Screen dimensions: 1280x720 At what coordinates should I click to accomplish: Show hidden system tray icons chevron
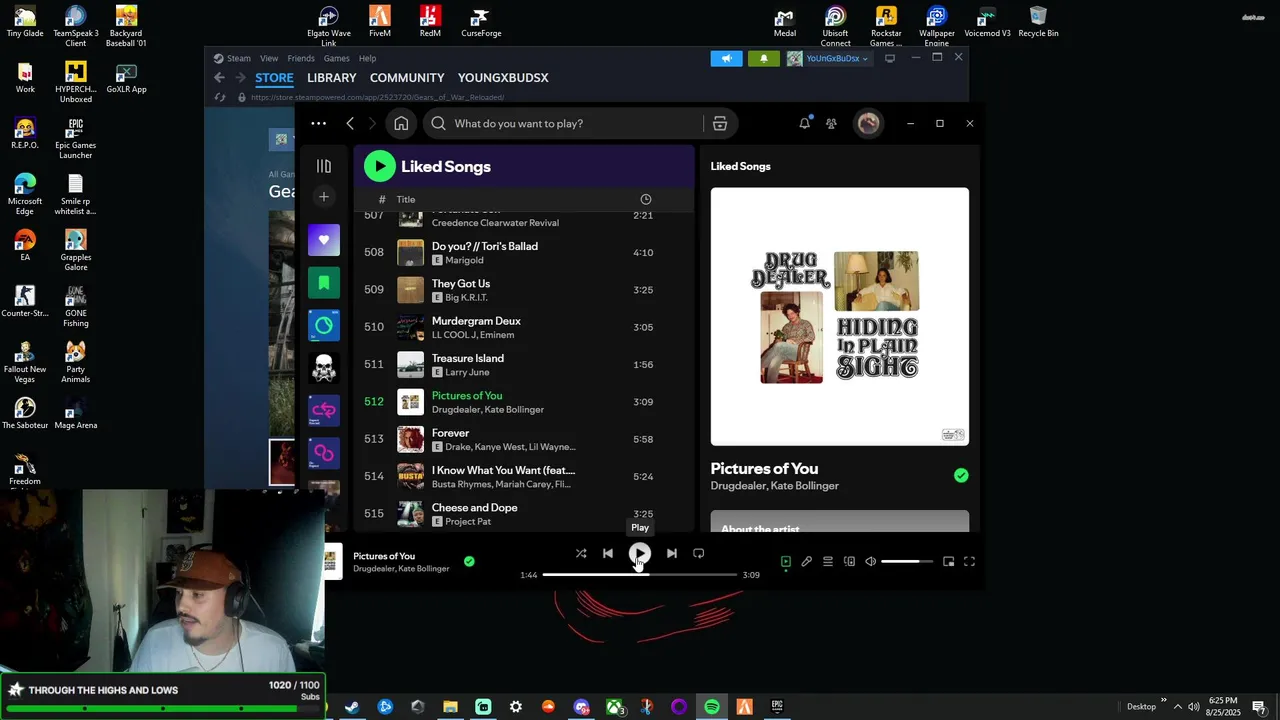click(1177, 706)
